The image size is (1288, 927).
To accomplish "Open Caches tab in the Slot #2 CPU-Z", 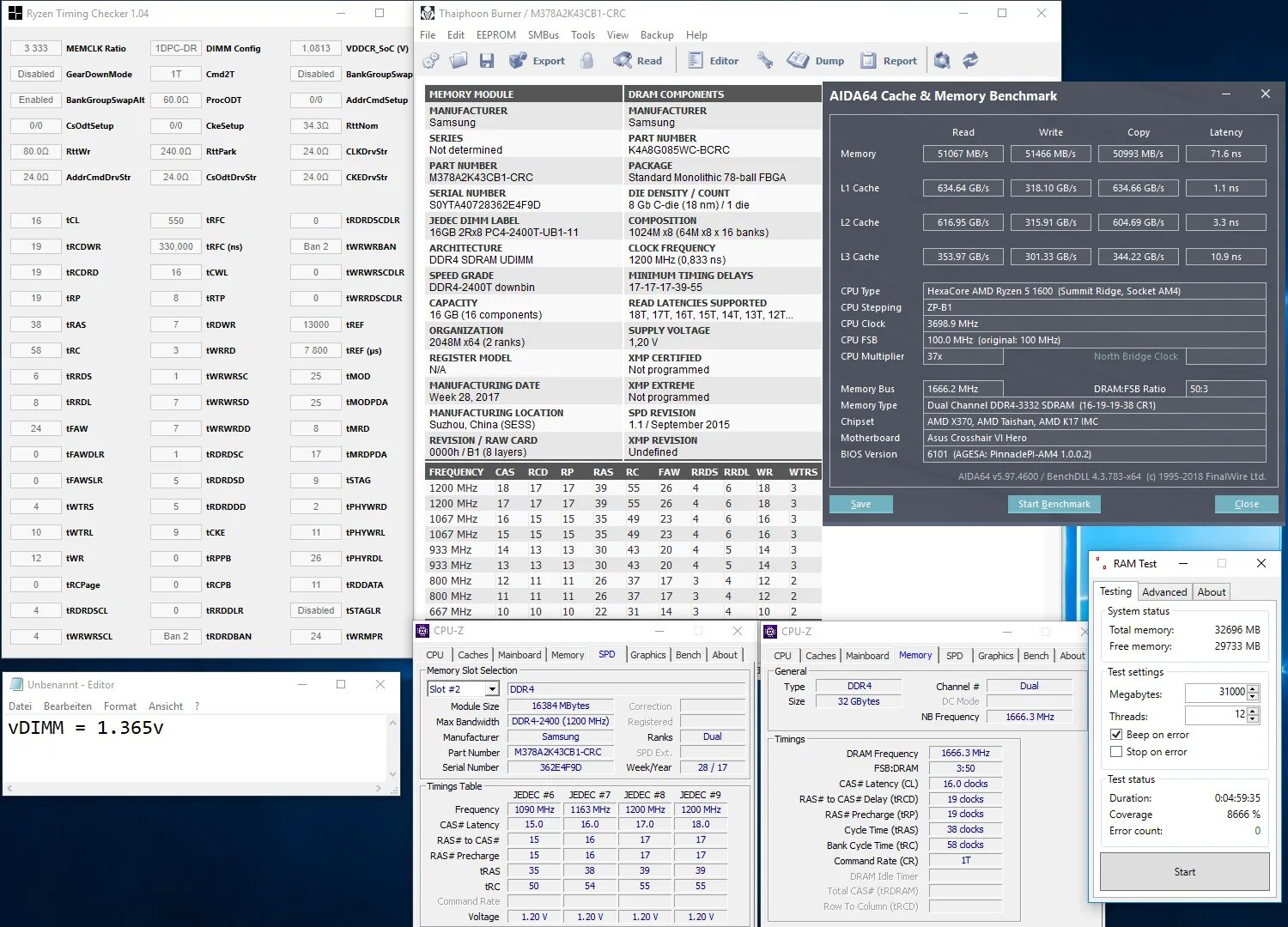I will click(x=472, y=655).
